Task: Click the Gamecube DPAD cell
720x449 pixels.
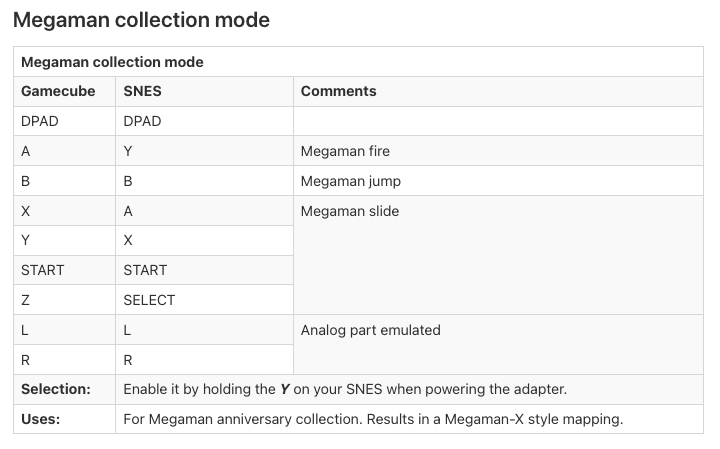Action: pyautogui.click(x=64, y=121)
